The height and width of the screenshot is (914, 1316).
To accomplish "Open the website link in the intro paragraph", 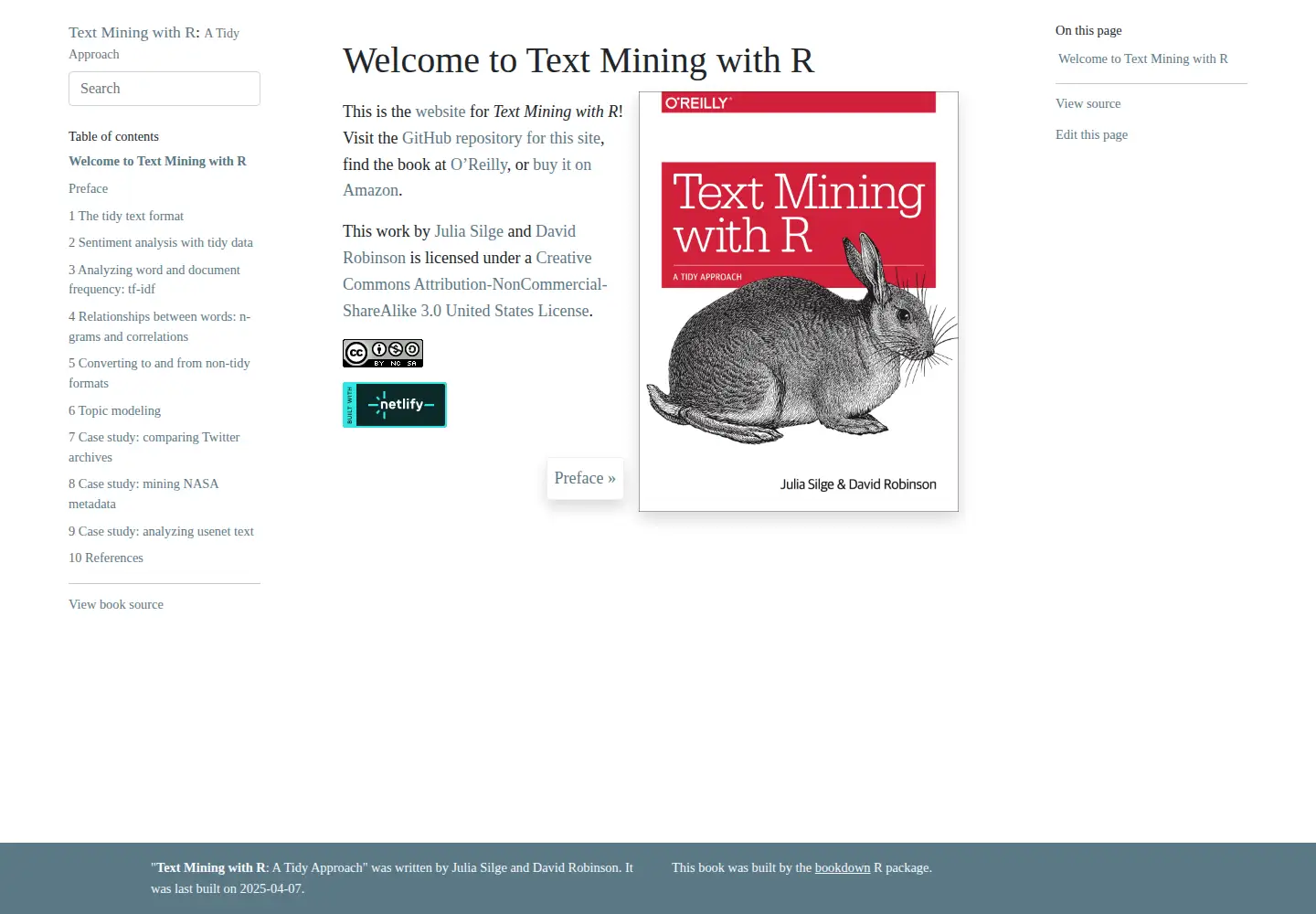I will coord(440,112).
